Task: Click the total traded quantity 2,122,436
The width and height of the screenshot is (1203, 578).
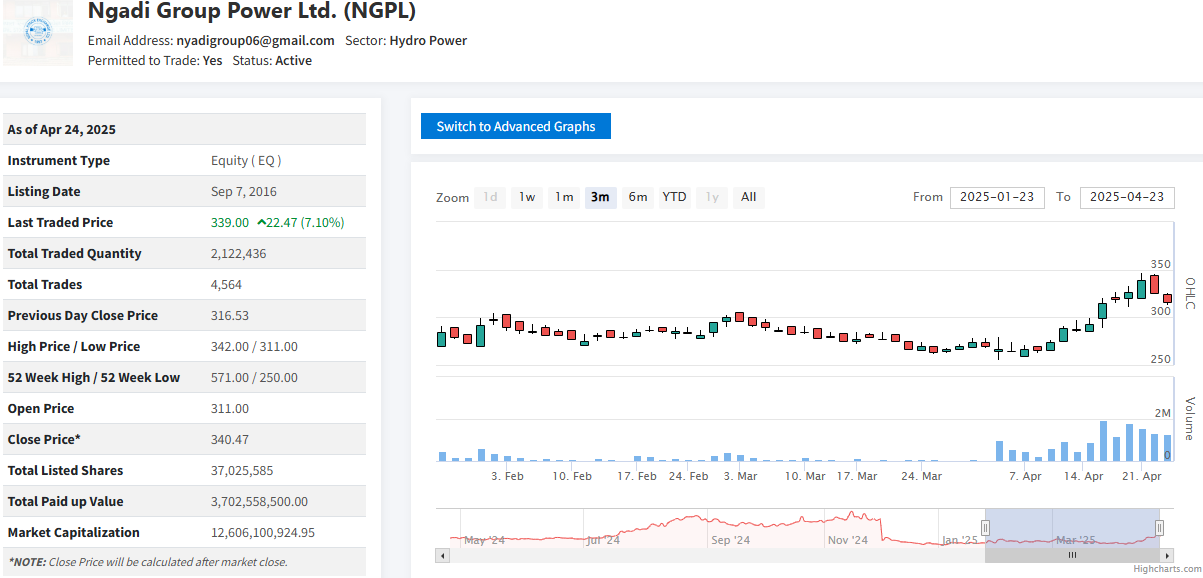Action: pyautogui.click(x=239, y=253)
